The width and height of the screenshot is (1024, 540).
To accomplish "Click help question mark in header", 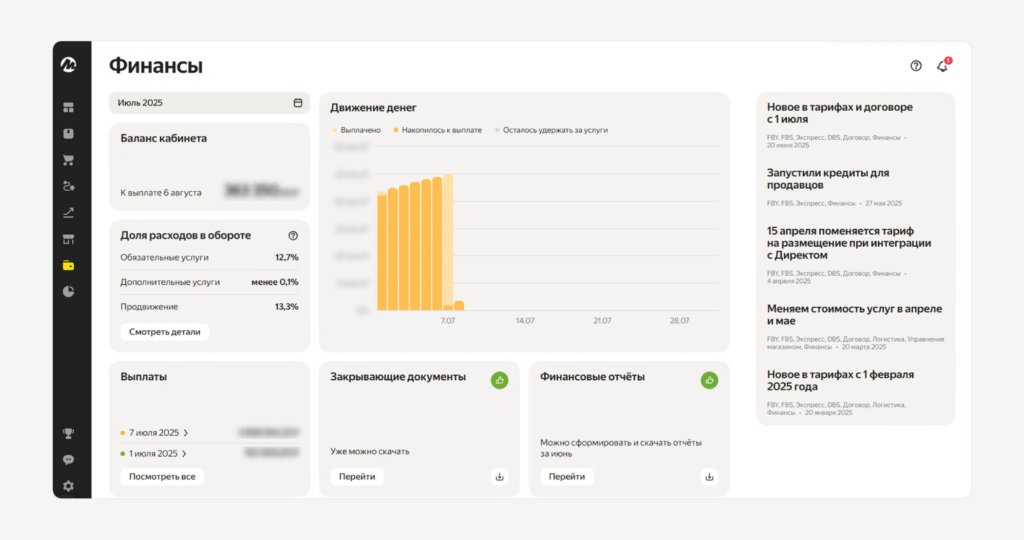I will pyautogui.click(x=916, y=66).
